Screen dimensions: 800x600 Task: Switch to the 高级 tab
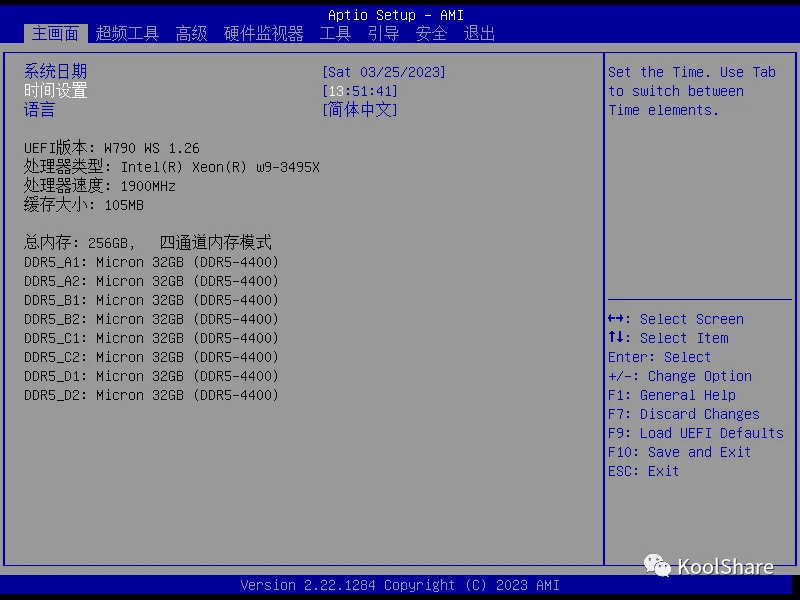[191, 34]
